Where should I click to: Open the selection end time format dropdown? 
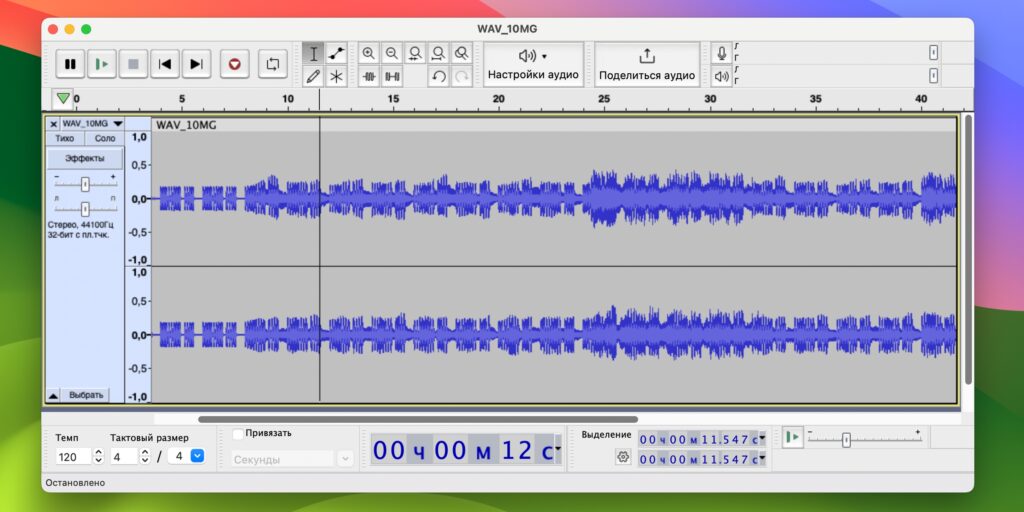[762, 459]
